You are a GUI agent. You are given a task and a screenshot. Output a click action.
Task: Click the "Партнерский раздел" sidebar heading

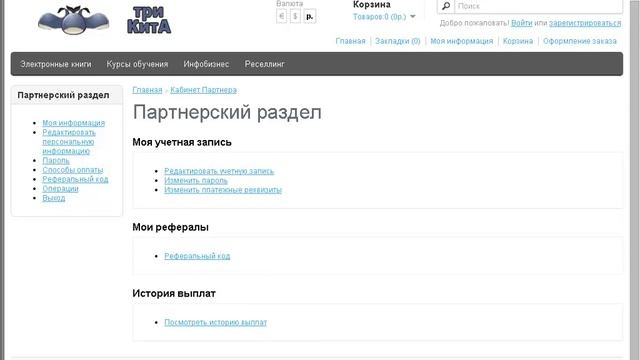pyautogui.click(x=63, y=95)
